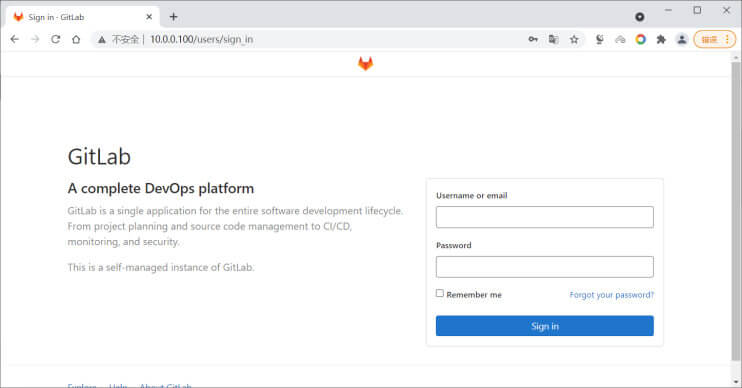The width and height of the screenshot is (742, 388).
Task: Focus the Username or email field
Action: click(545, 217)
